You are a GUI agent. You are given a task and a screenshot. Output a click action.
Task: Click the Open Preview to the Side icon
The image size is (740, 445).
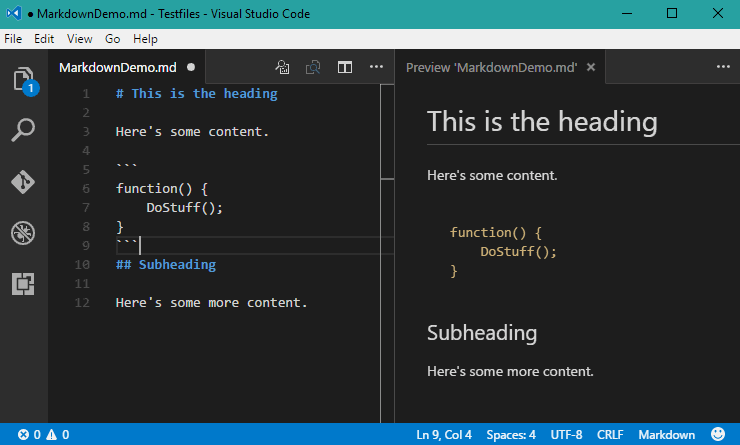click(x=313, y=67)
